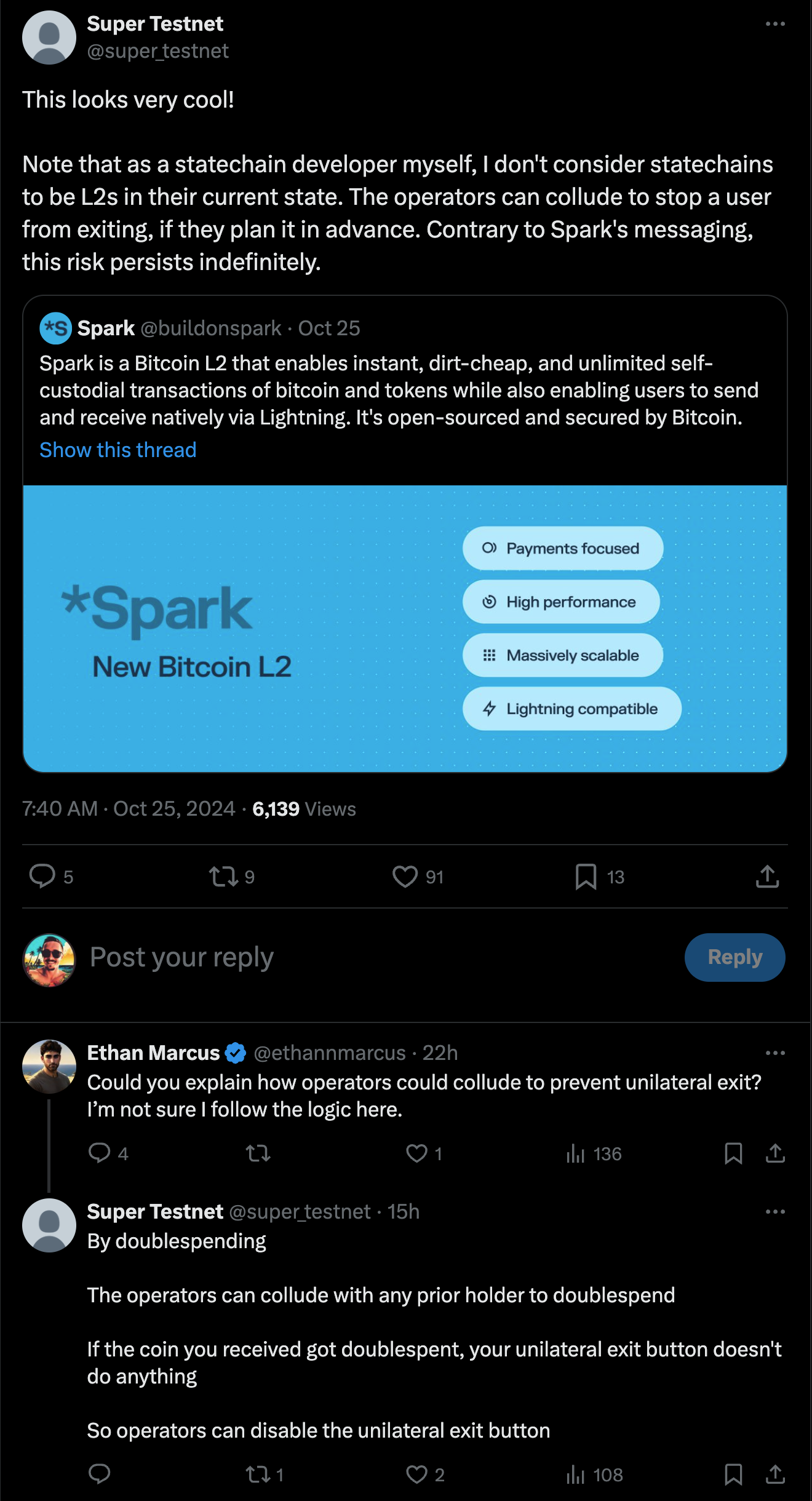This screenshot has height=1501, width=812.
Task: Open more options on Ethan Marcus reply
Action: (x=775, y=1053)
